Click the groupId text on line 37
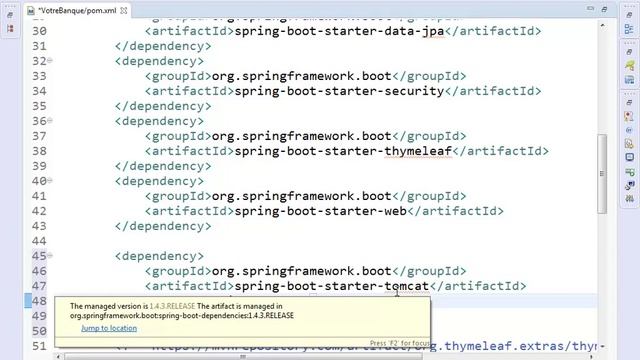This screenshot has width=640, height=360. 302,136
